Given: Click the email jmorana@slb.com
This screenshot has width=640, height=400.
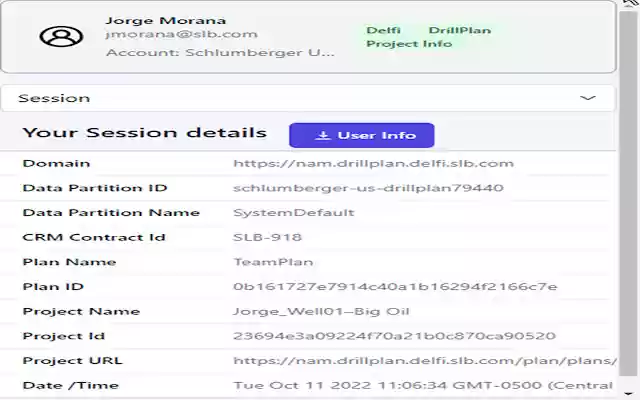Looking at the screenshot, I should point(181,34).
